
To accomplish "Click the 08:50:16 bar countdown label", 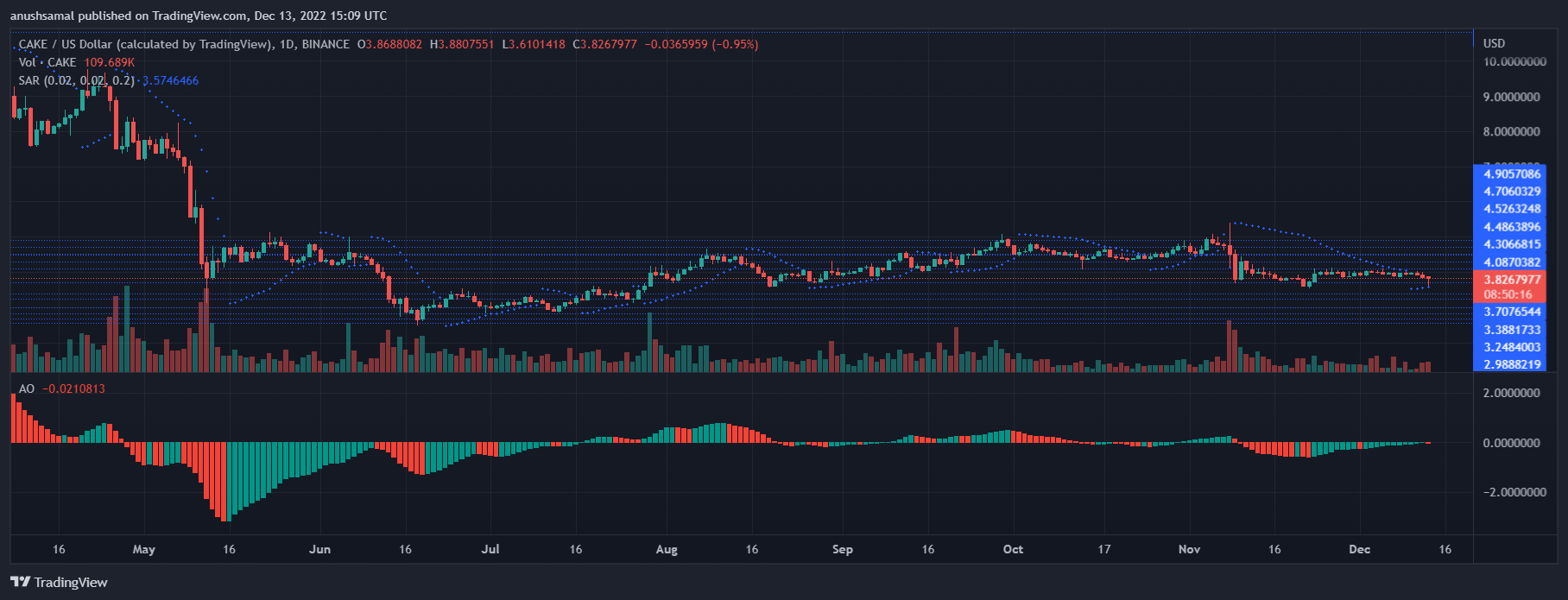I will 1508,294.
